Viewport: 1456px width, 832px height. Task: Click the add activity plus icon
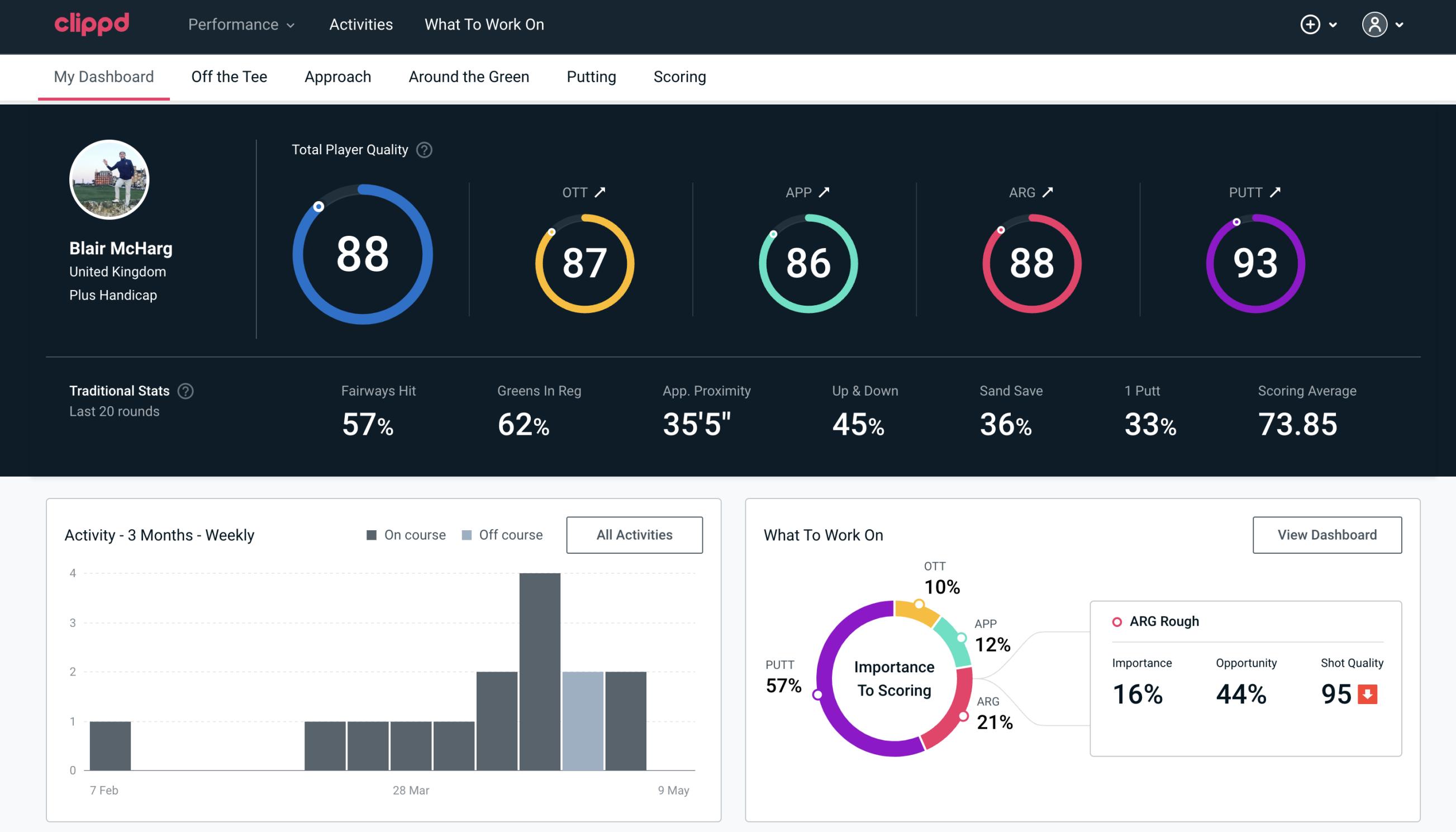tap(1310, 25)
